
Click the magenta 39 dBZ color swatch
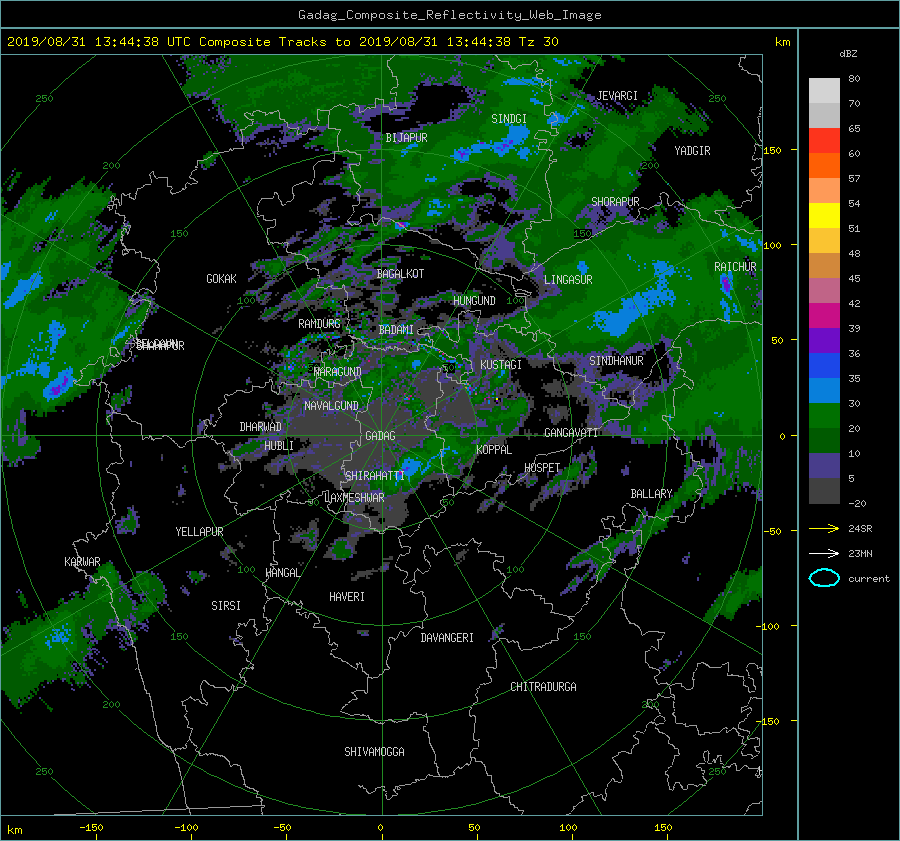click(x=824, y=316)
